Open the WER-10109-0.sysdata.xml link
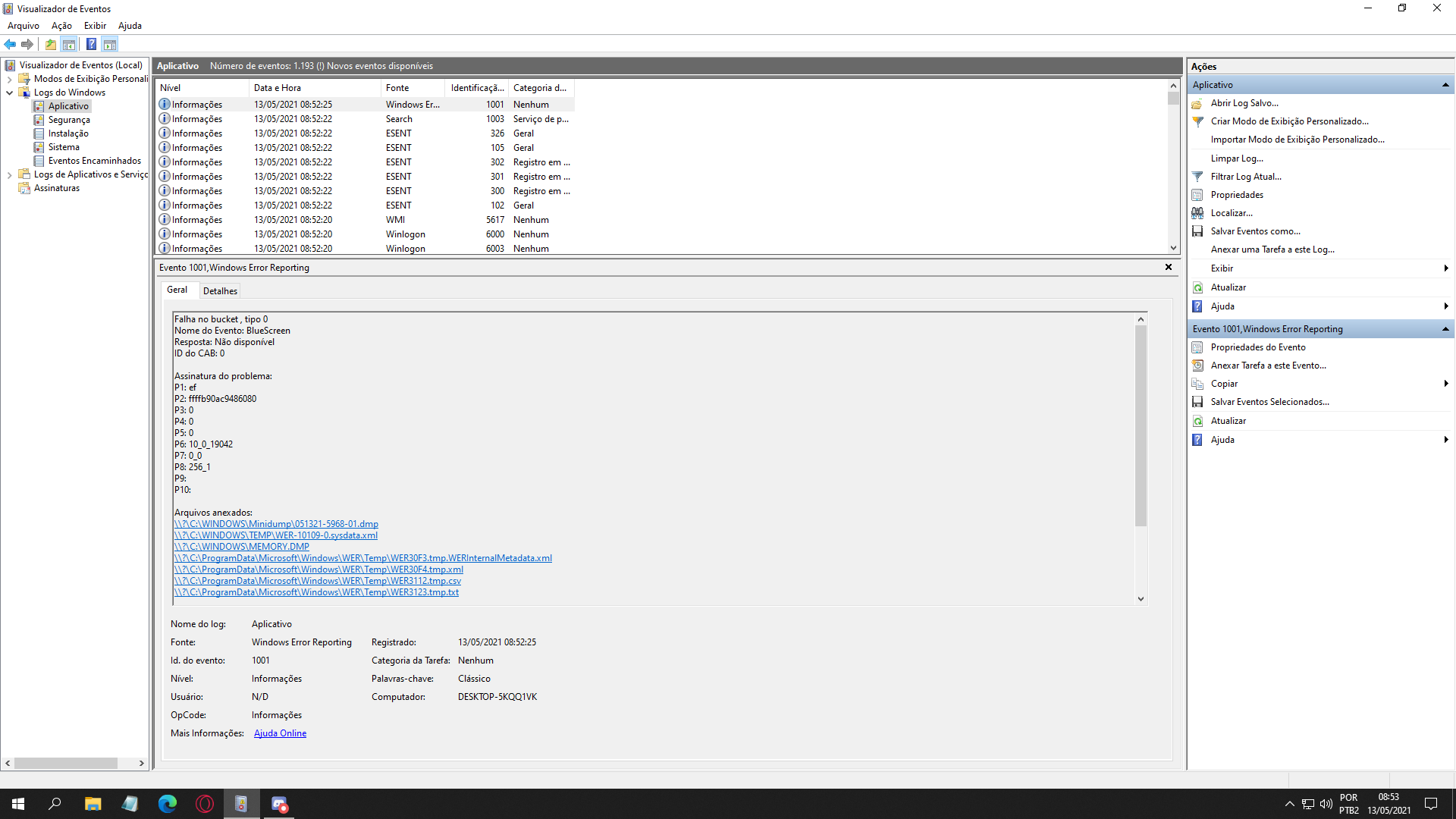 (x=275, y=535)
